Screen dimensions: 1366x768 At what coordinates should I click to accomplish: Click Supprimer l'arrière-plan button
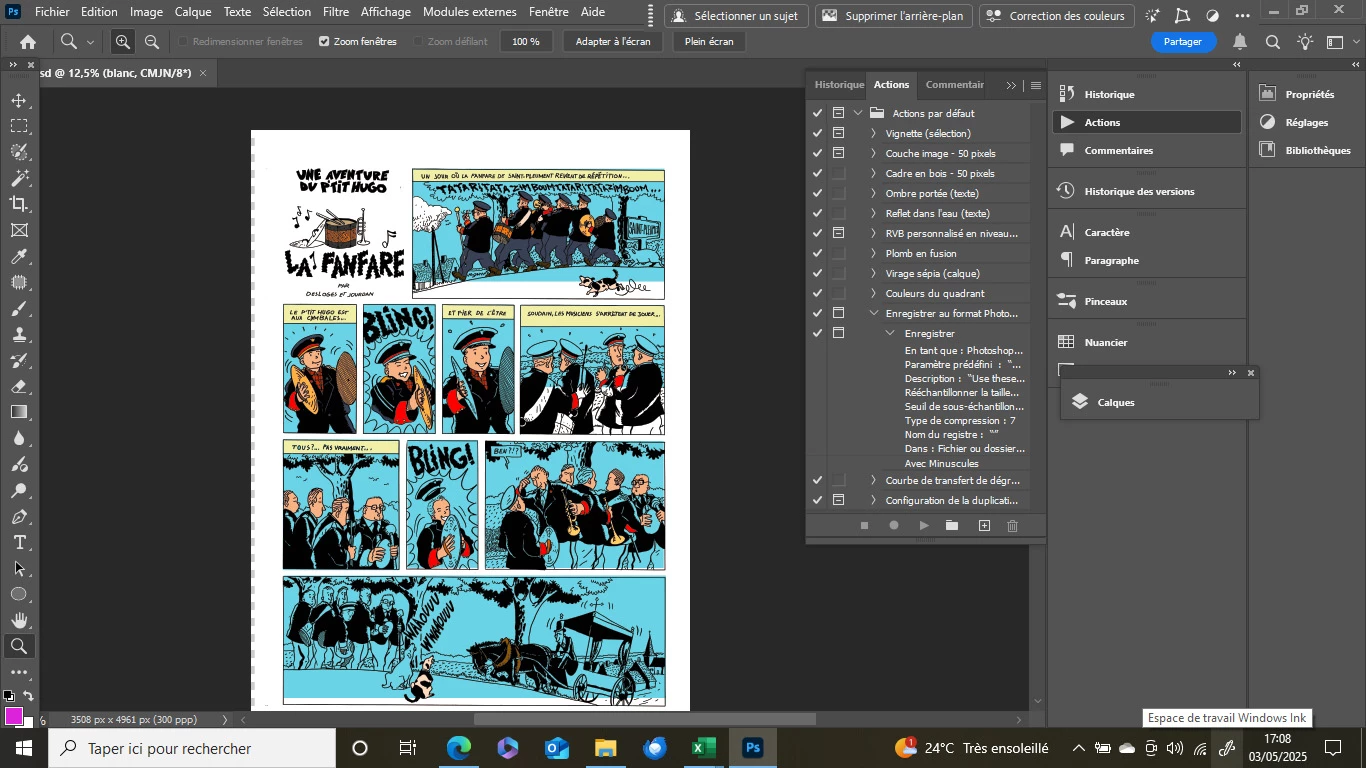pos(894,16)
